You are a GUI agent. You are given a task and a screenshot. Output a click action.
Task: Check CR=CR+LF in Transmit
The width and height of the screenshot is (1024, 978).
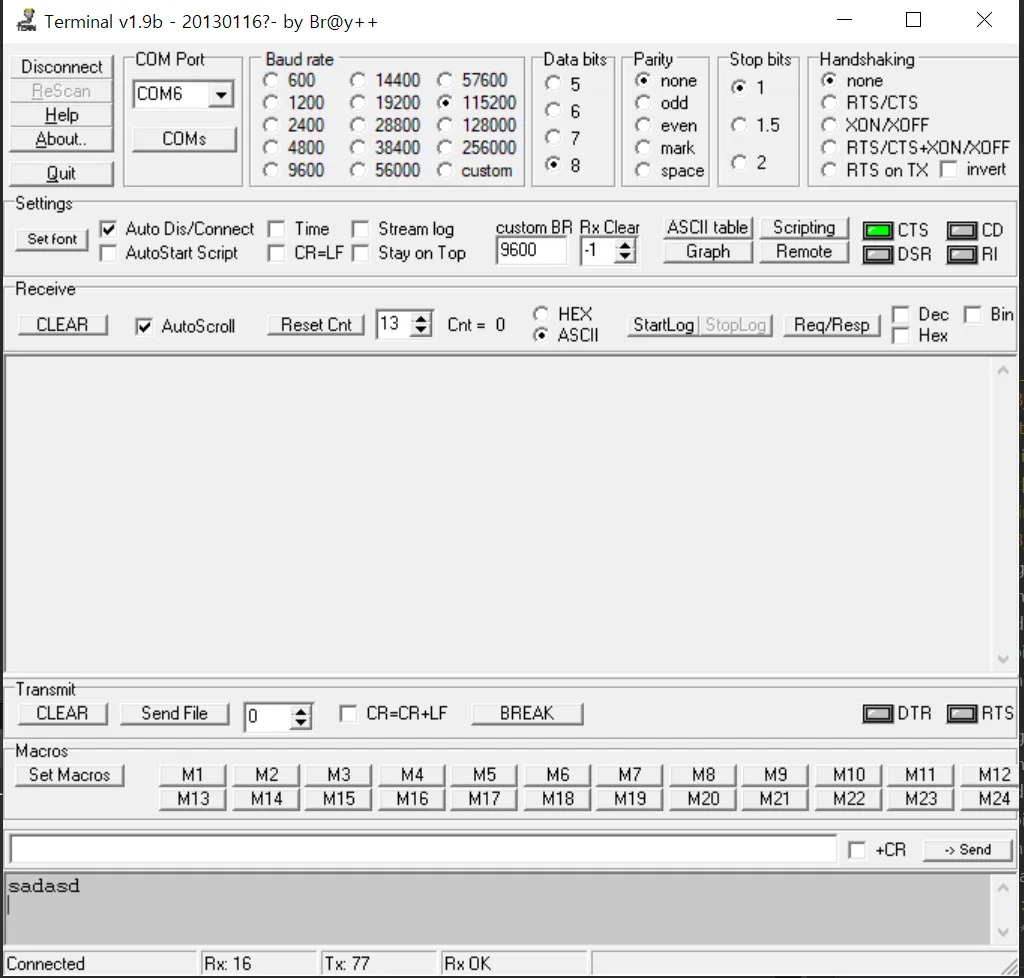[348, 714]
